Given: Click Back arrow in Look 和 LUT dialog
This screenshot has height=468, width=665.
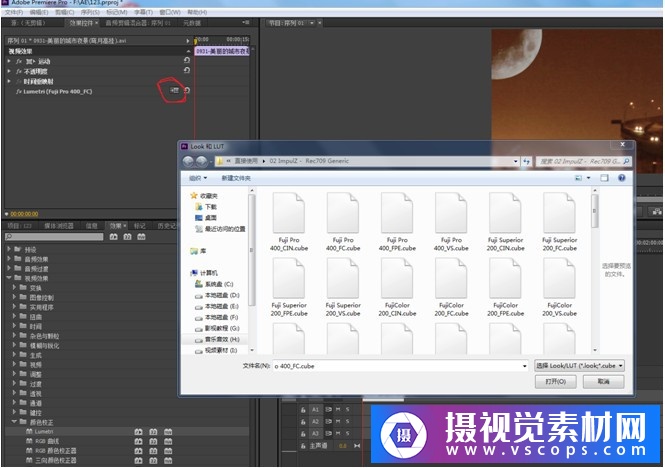Looking at the screenshot, I should pos(188,161).
